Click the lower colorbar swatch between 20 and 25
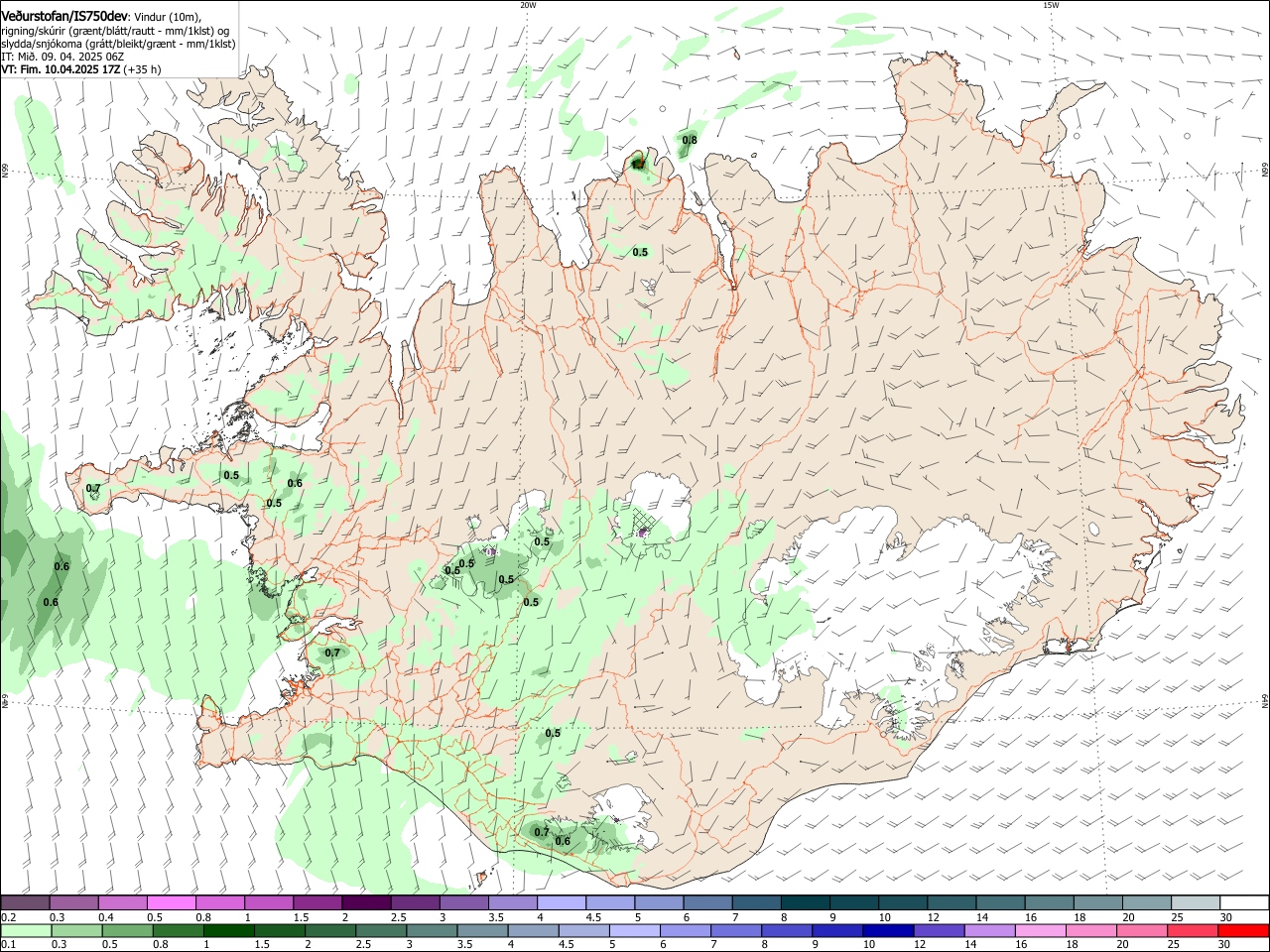1270x952 pixels. coord(1141,930)
